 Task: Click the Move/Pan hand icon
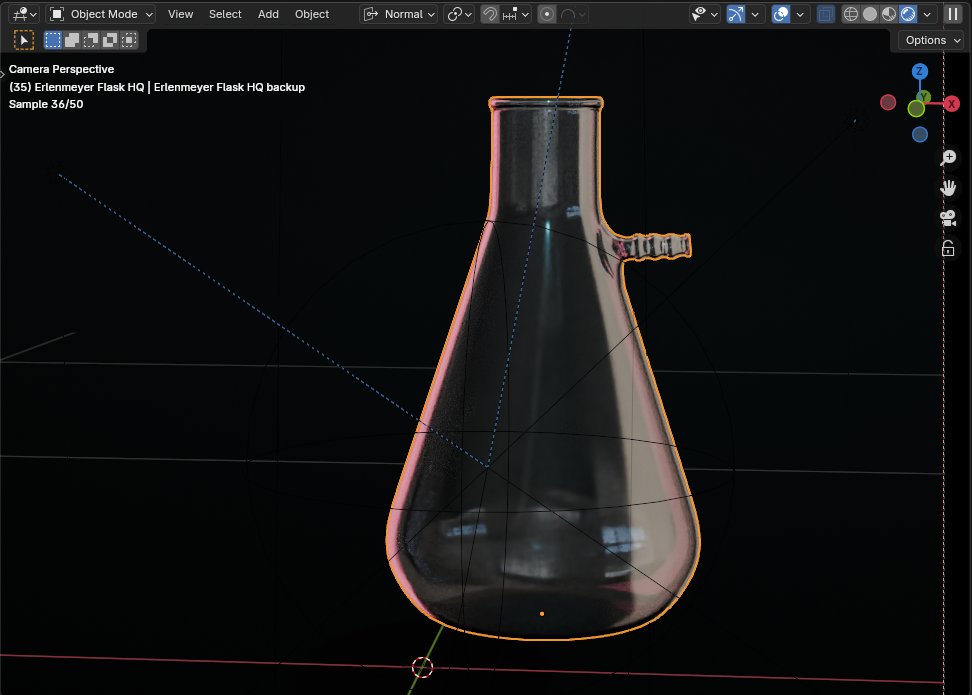click(947, 187)
